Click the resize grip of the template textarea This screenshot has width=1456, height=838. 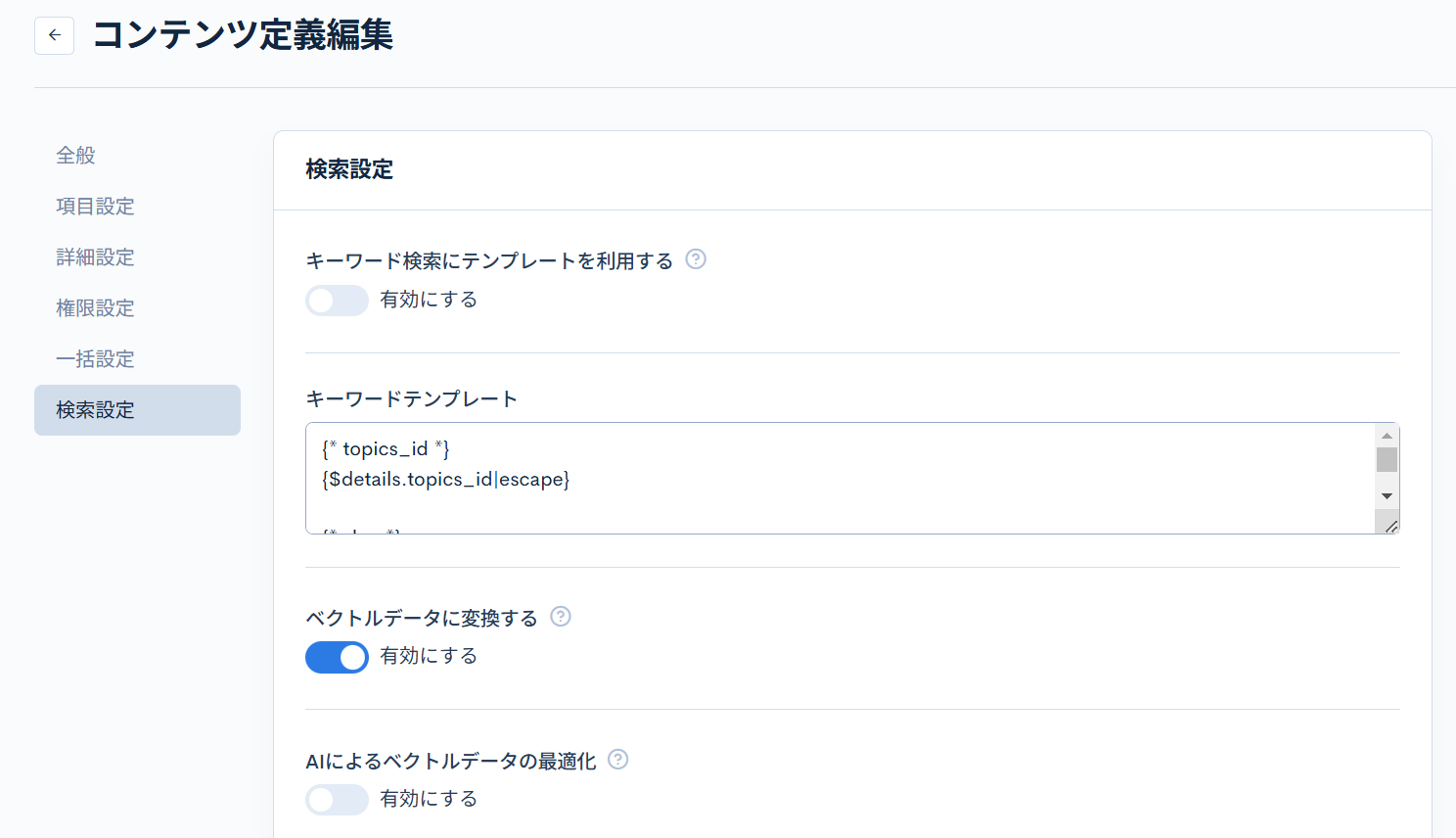1390,526
